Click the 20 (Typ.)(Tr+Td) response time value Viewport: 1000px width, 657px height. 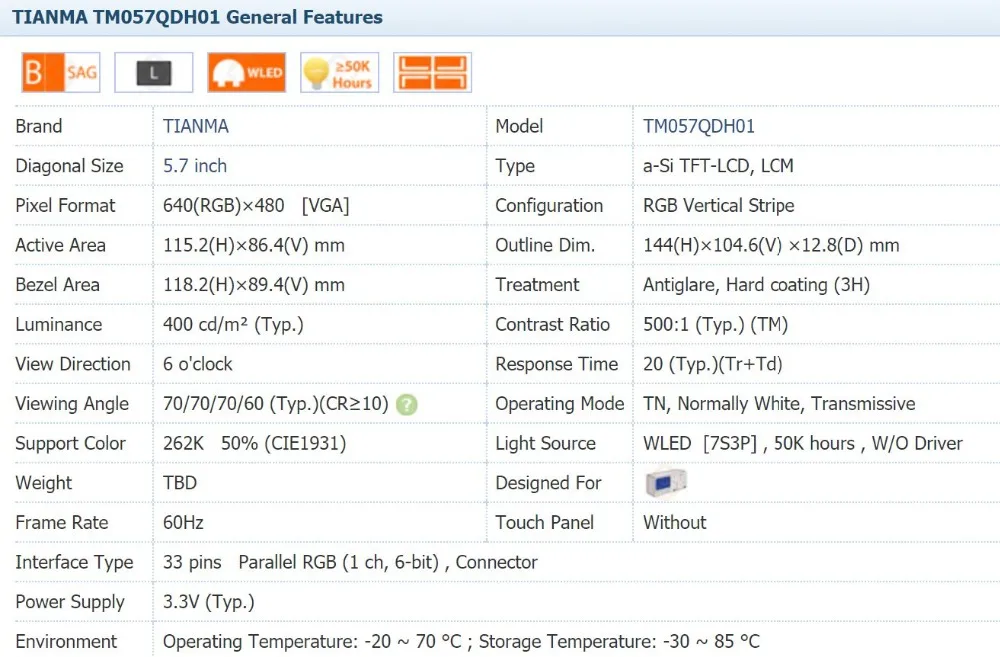[712, 364]
